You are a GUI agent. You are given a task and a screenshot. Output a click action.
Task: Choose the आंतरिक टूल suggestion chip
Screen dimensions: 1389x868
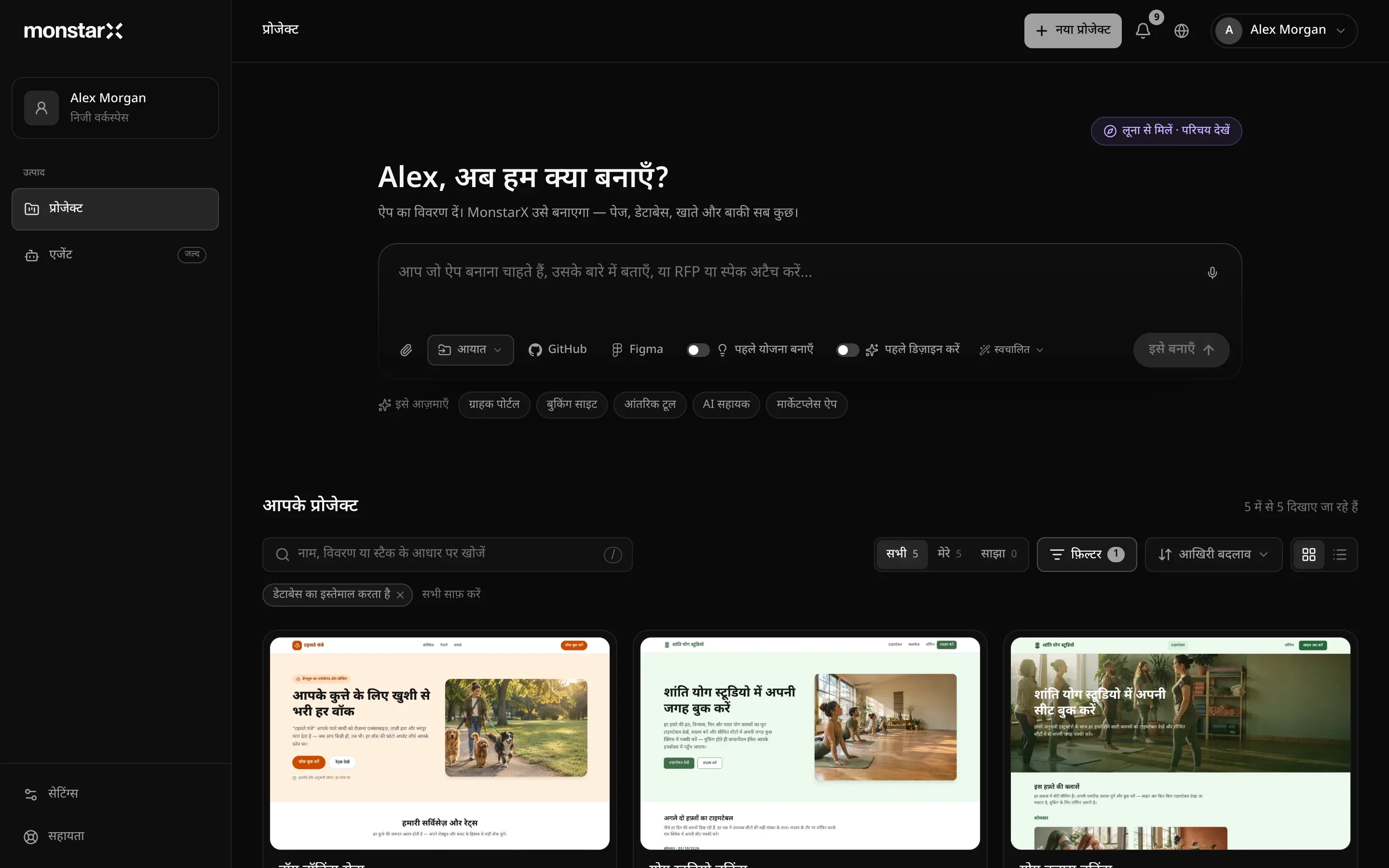[x=650, y=405]
